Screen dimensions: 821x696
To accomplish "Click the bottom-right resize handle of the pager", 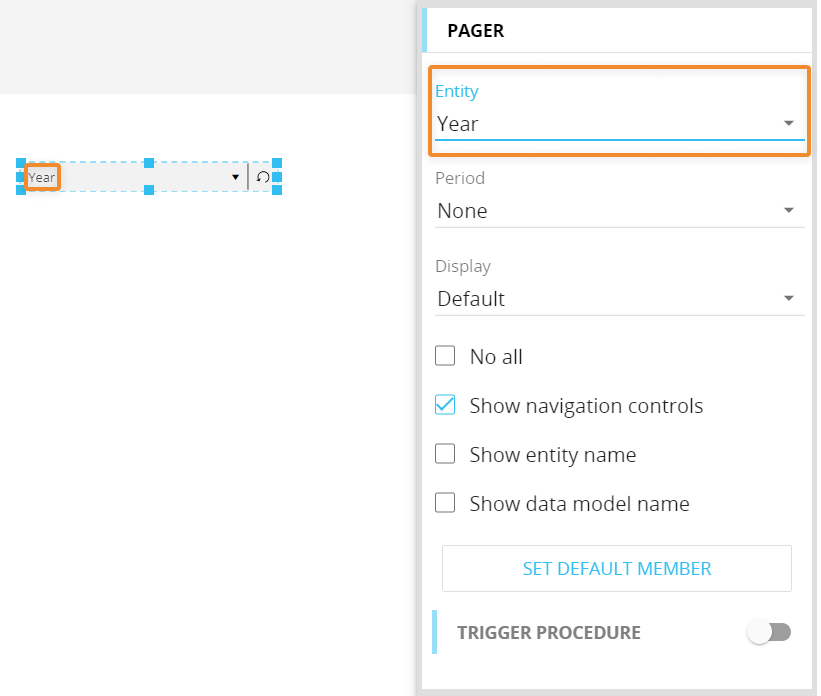I will coord(277,190).
